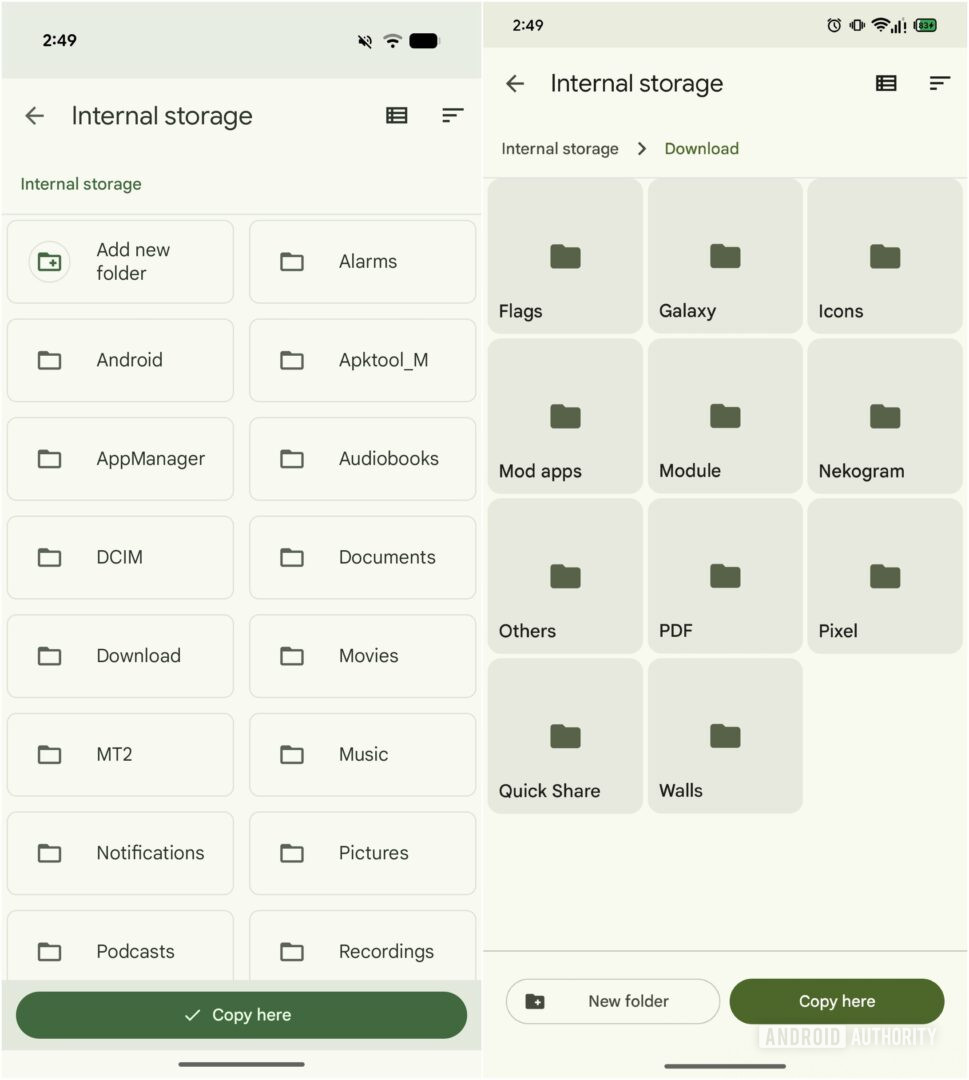This screenshot has width=969, height=1080.
Task: Tap the breadcrumb chevron between path segments
Action: 641,148
